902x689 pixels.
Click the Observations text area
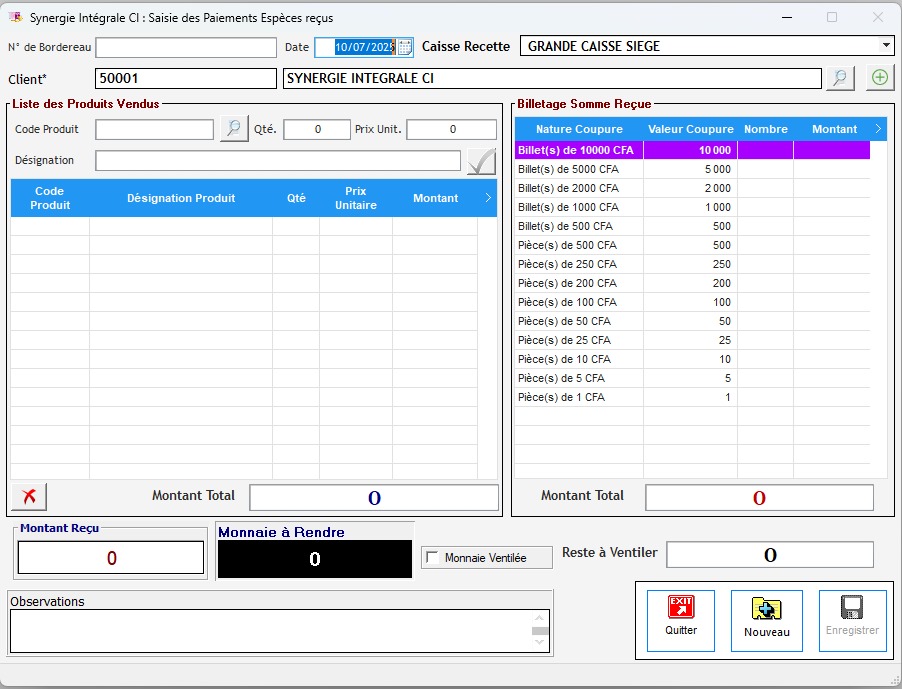pos(270,631)
